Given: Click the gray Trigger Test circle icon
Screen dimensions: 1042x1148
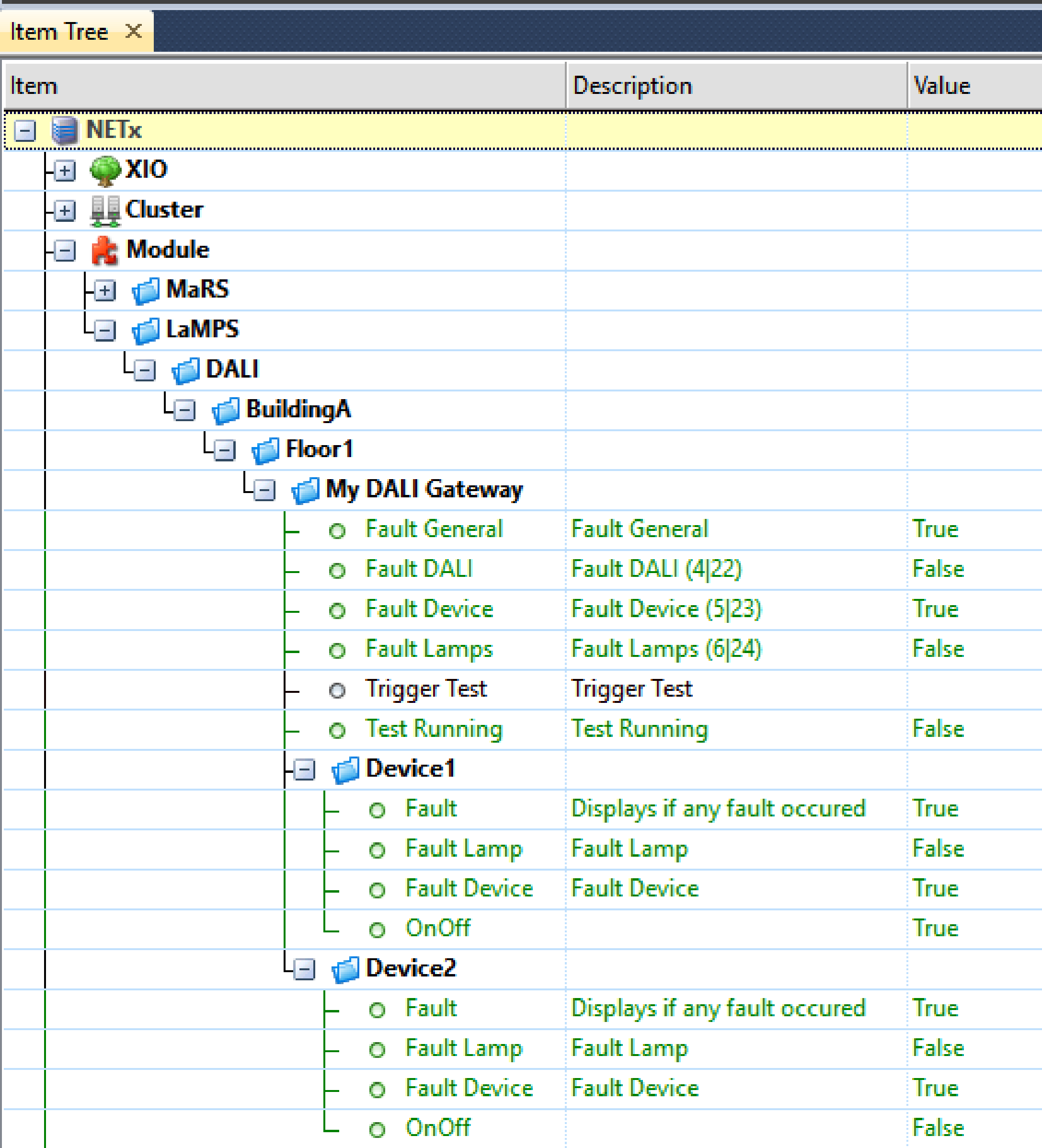Looking at the screenshot, I should [x=337, y=690].
